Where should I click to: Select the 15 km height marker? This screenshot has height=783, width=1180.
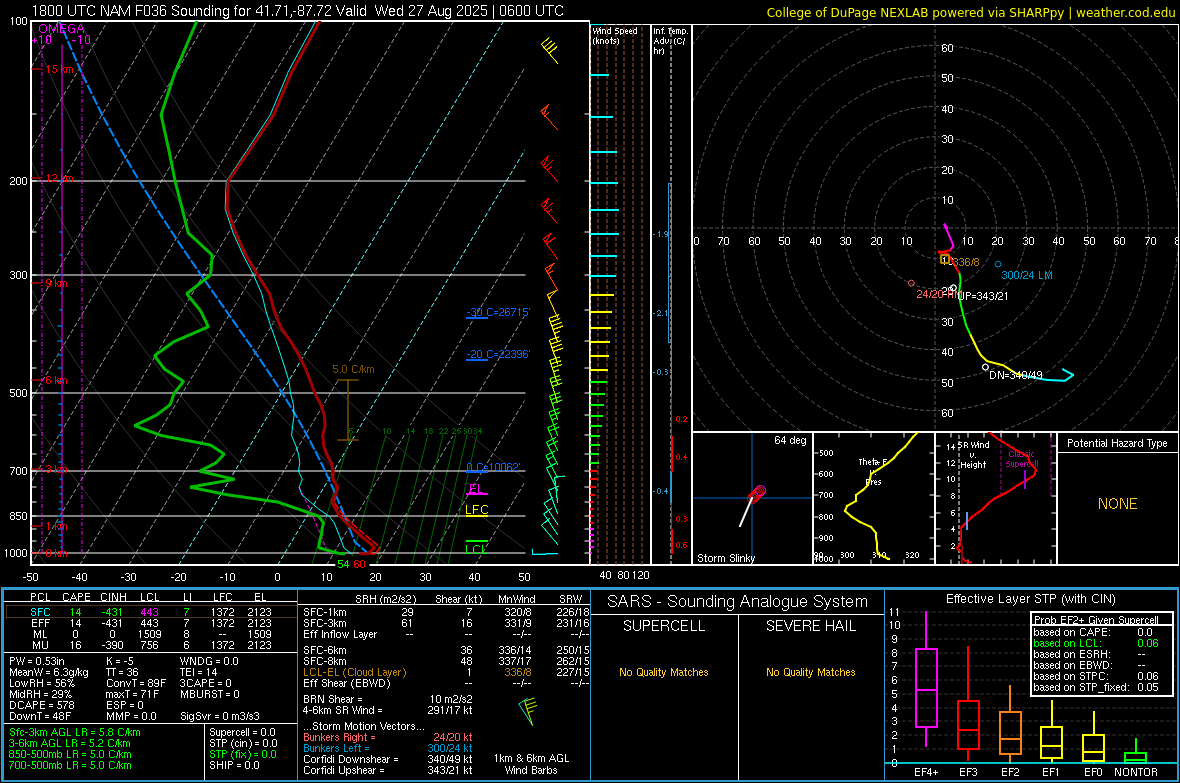(59, 69)
